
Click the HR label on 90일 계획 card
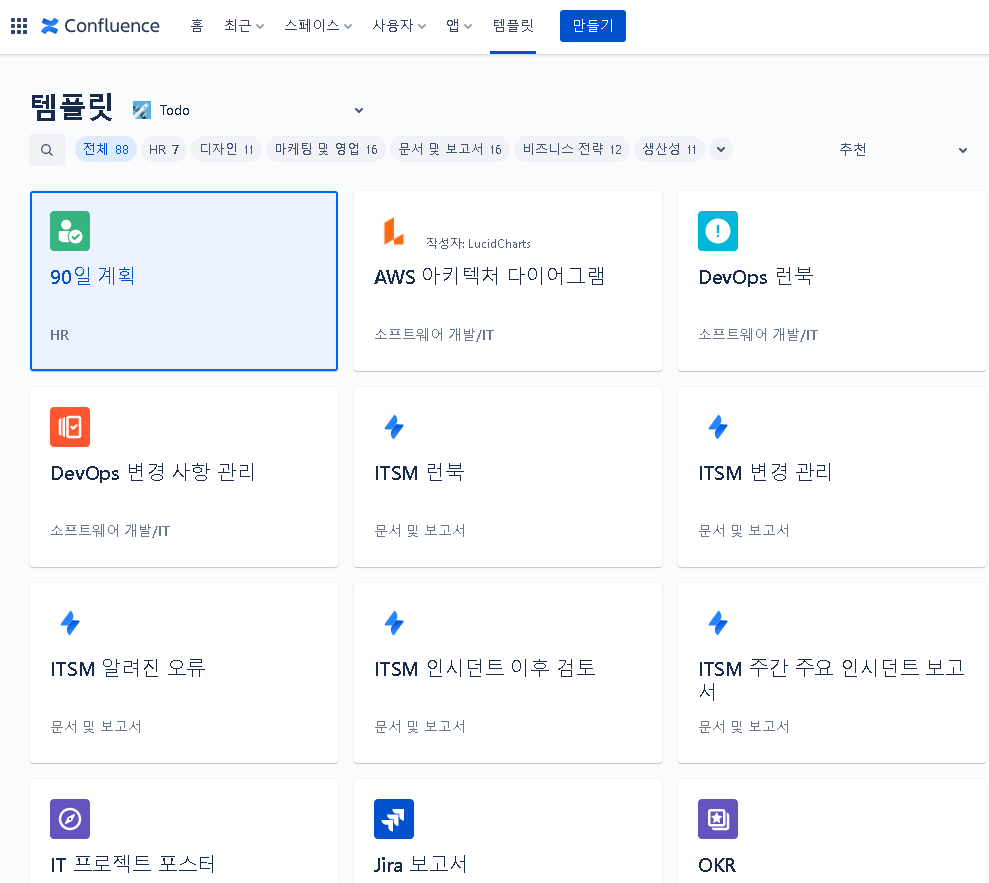click(60, 335)
